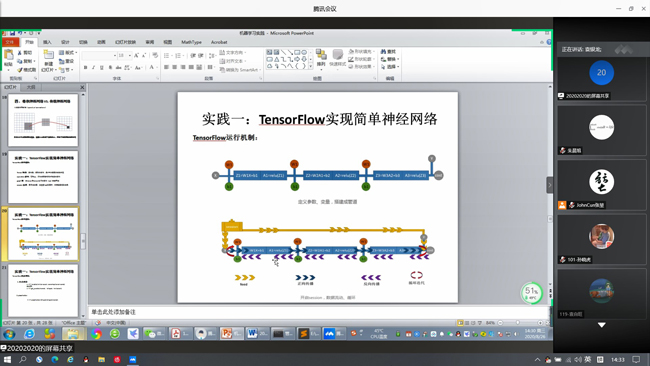Click the red File button
Viewport: 650px width, 366px height.
tap(9, 42)
